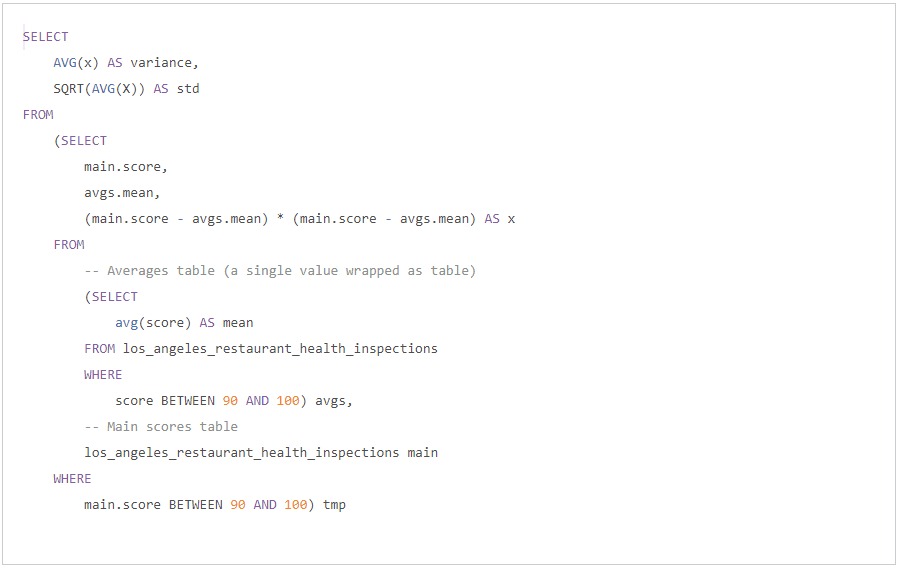Click the orange 100 before 'avgs,'
The height and width of the screenshot is (570, 901).
[x=288, y=401]
